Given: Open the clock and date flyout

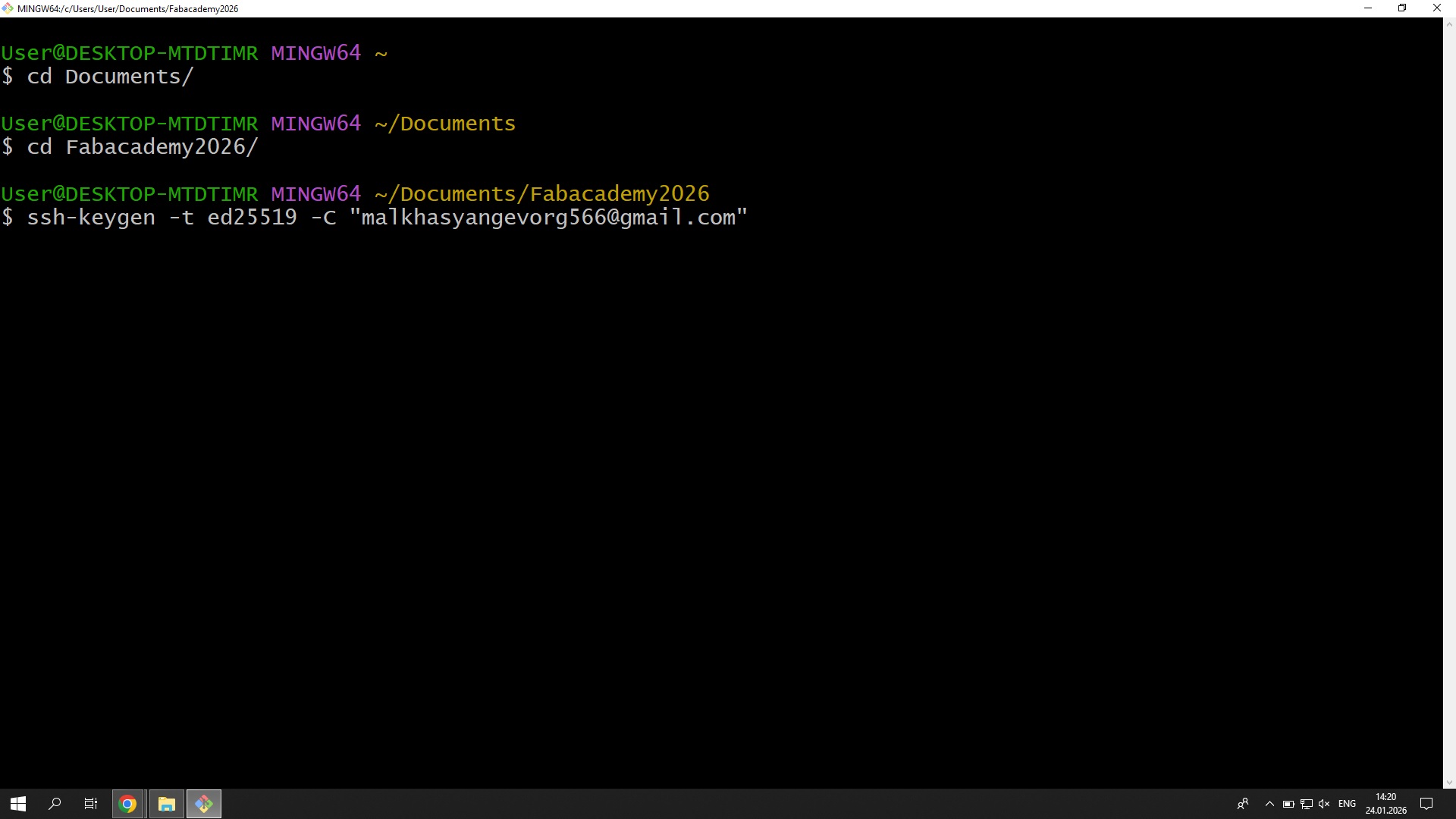Looking at the screenshot, I should point(1385,804).
